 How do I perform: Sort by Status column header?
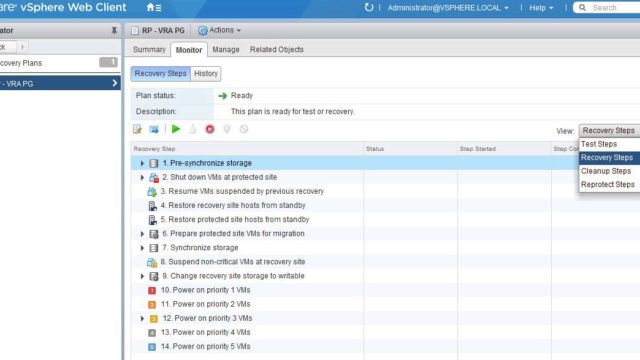pyautogui.click(x=410, y=149)
